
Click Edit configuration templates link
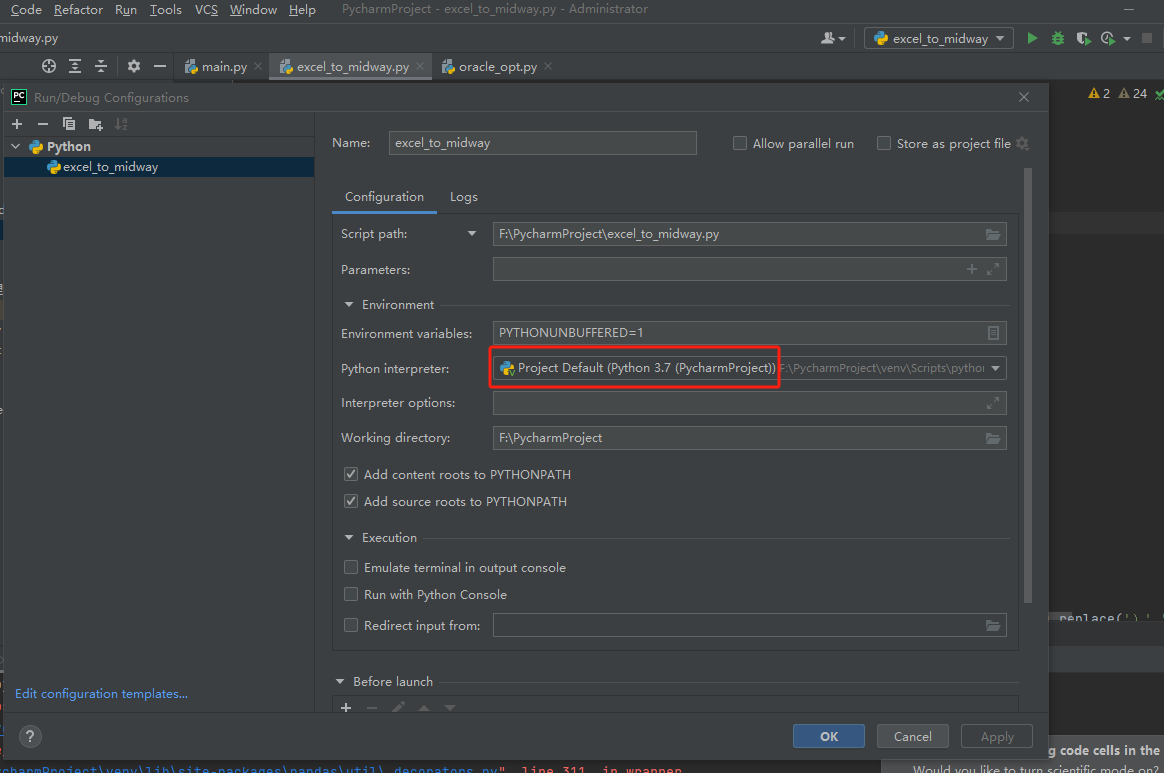100,693
